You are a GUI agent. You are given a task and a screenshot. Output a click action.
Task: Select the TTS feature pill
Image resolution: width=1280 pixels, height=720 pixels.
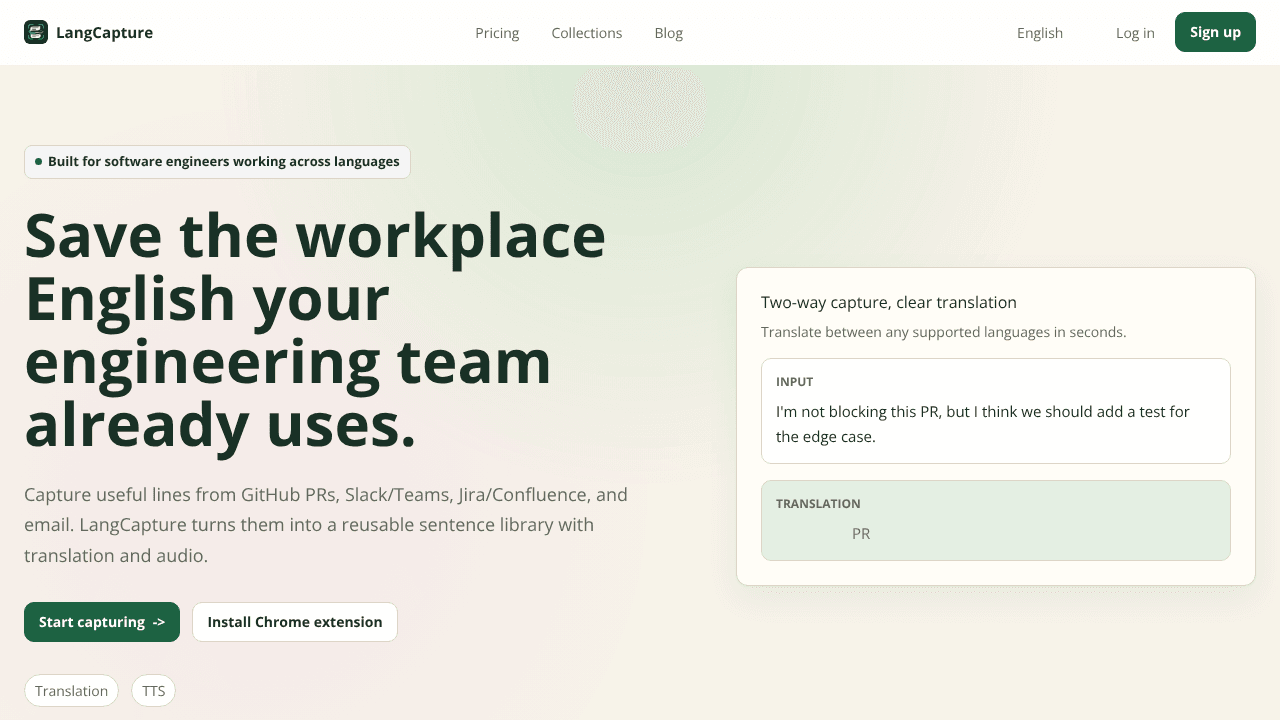153,691
